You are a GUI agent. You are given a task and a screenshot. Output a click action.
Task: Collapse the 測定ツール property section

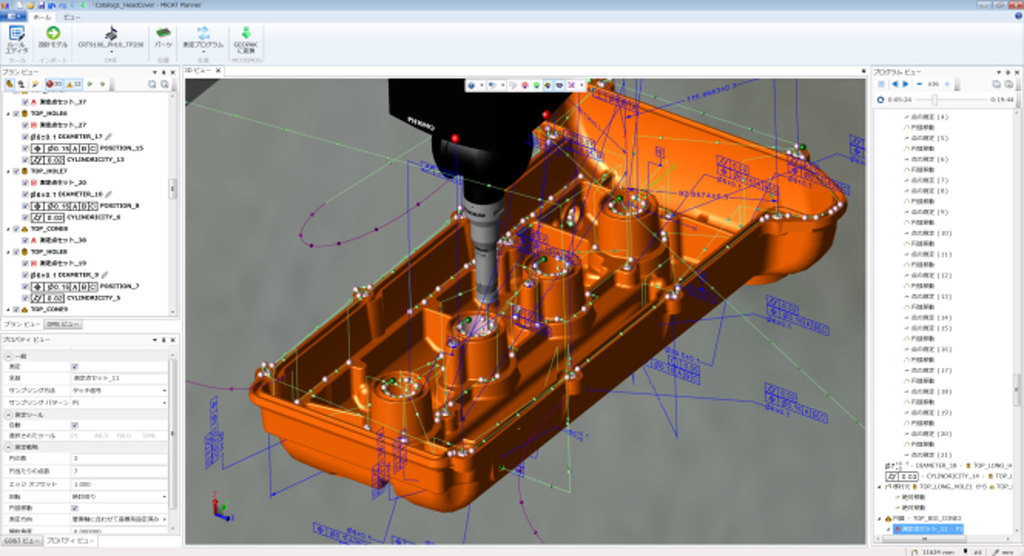click(8, 415)
